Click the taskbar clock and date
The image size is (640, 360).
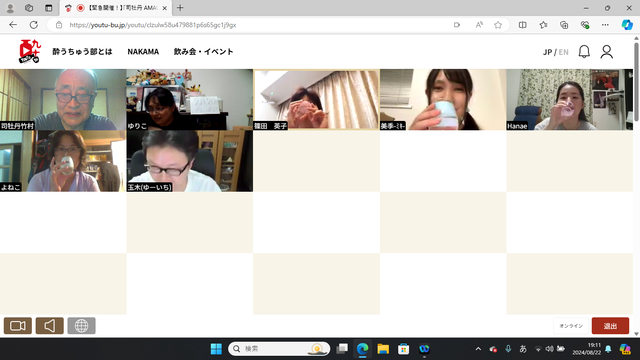(587, 349)
